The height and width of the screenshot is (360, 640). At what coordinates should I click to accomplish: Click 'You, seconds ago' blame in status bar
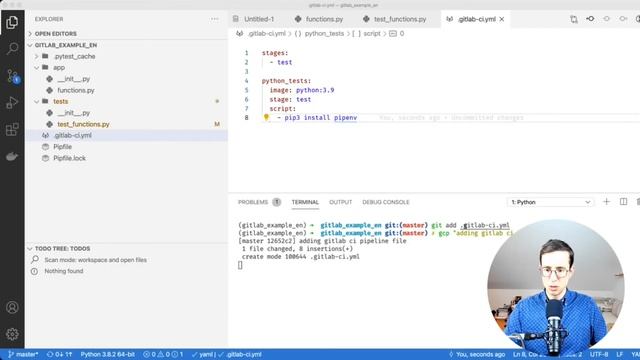[x=477, y=354]
